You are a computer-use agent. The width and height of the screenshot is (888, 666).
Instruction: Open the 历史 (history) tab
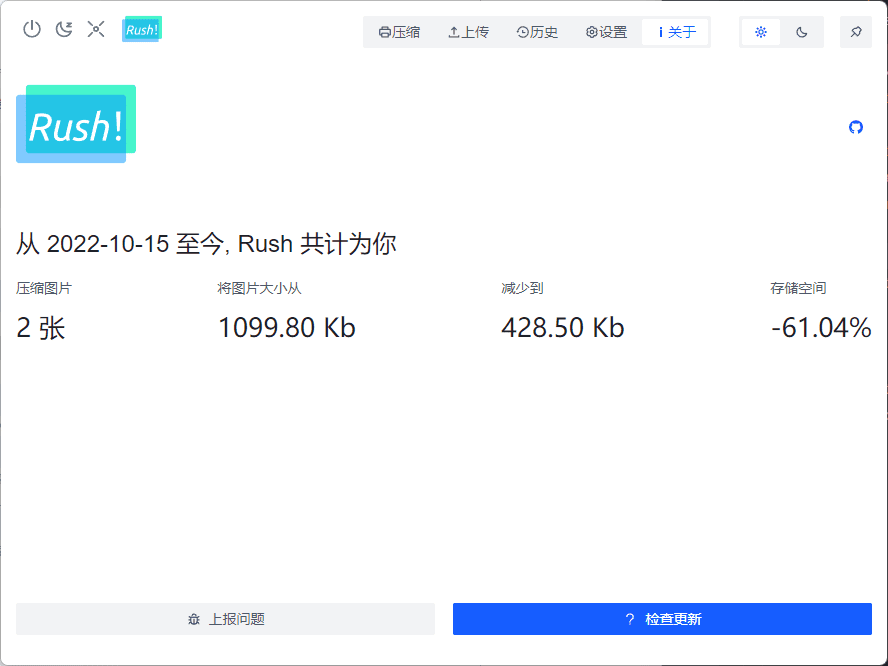pyautogui.click(x=537, y=32)
